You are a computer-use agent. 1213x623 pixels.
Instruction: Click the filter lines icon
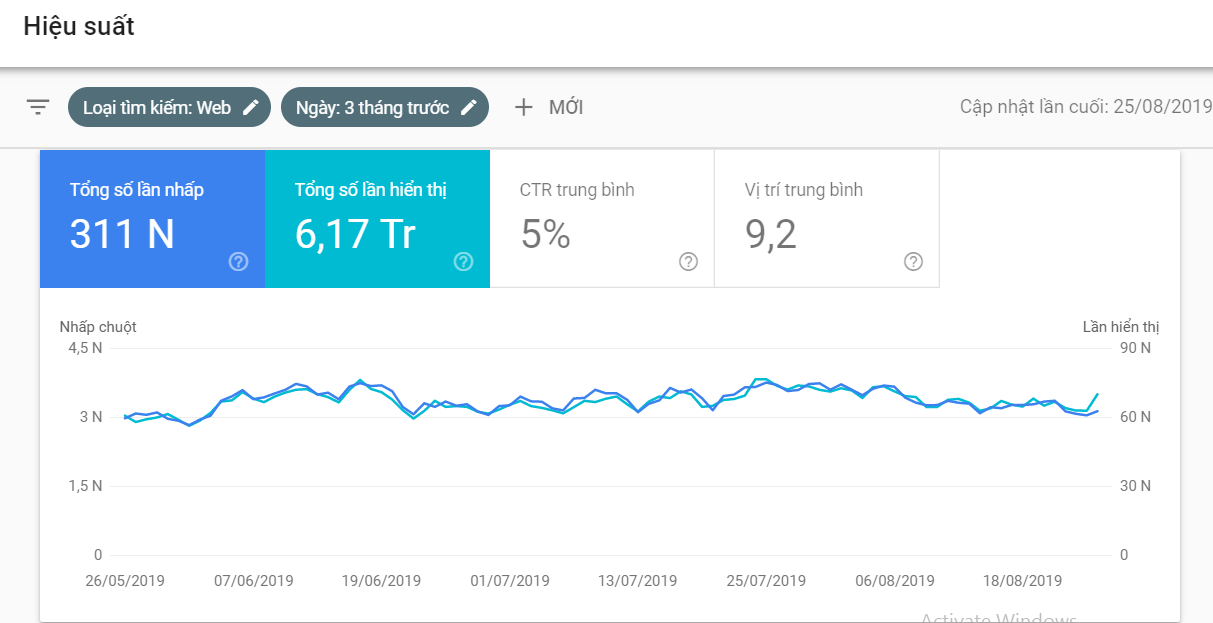38,107
